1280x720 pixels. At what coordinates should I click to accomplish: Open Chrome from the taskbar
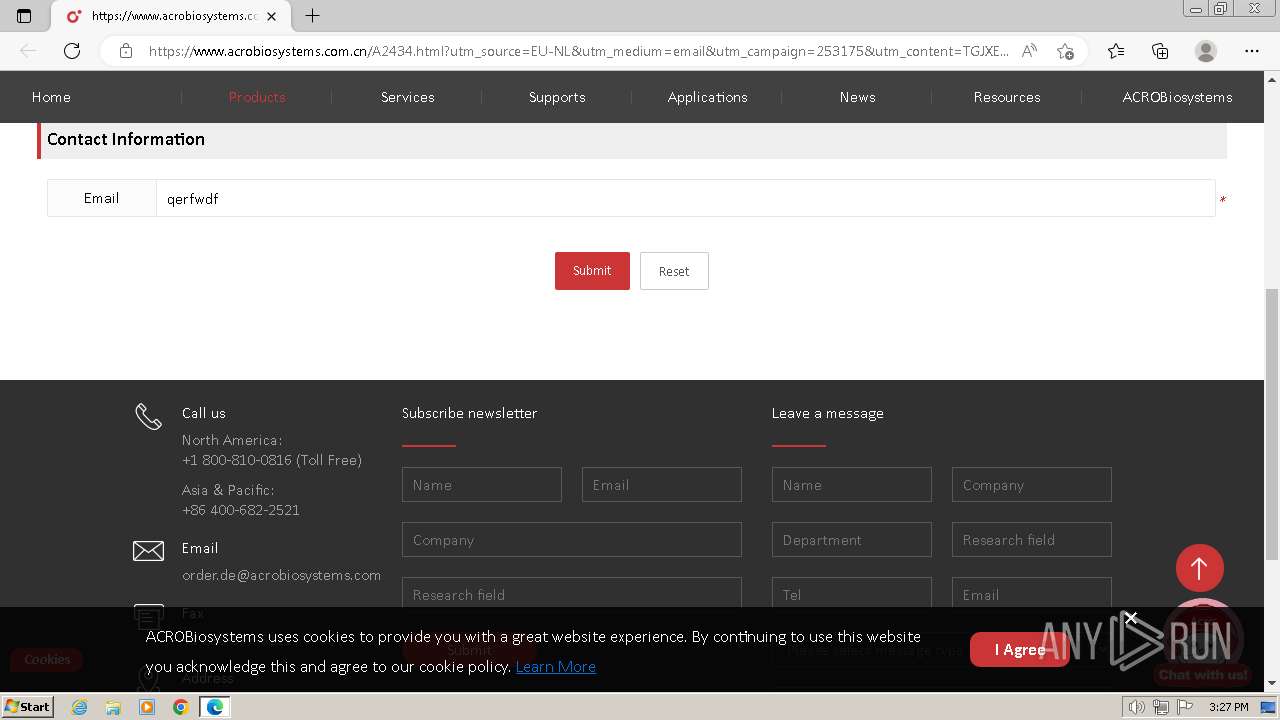180,707
